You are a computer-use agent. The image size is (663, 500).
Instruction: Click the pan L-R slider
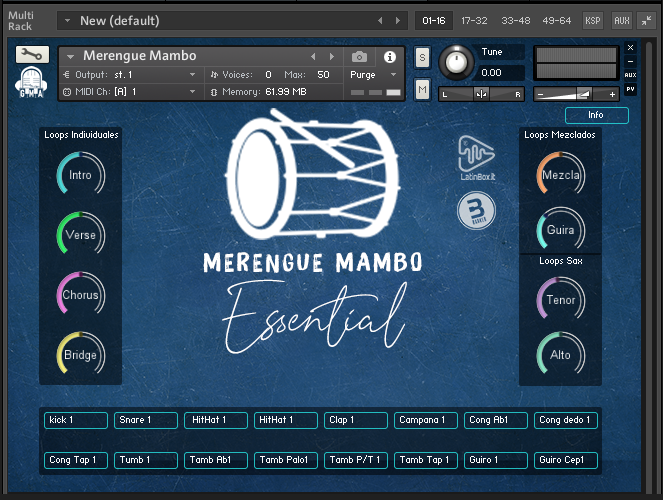(481, 94)
